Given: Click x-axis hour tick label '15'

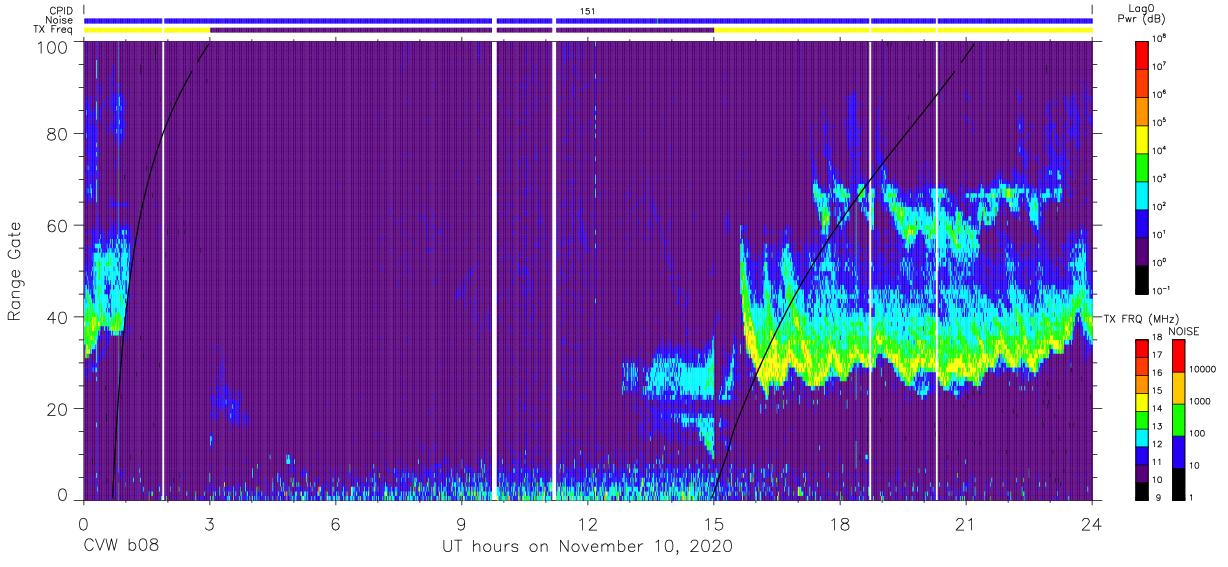Looking at the screenshot, I should point(713,523).
